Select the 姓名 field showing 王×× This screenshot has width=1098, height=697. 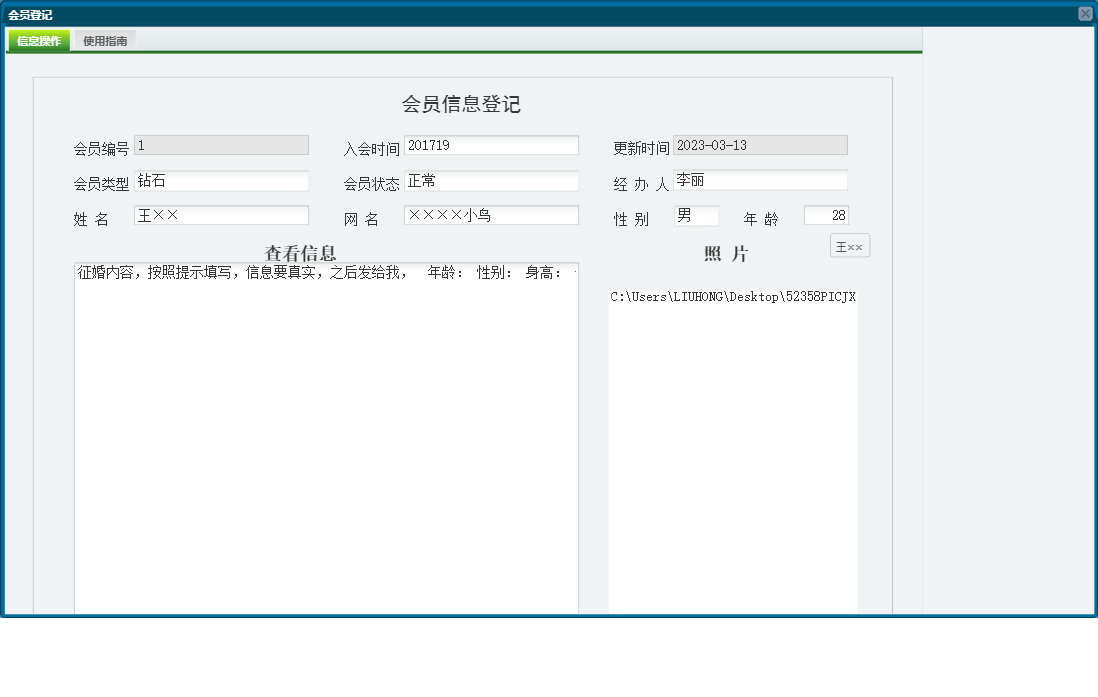tap(220, 214)
